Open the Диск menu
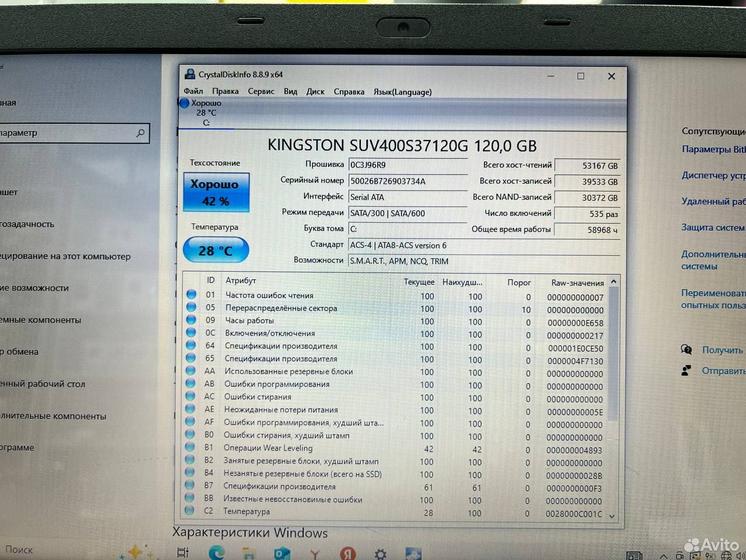Image resolution: width=746 pixels, height=560 pixels. 315,91
